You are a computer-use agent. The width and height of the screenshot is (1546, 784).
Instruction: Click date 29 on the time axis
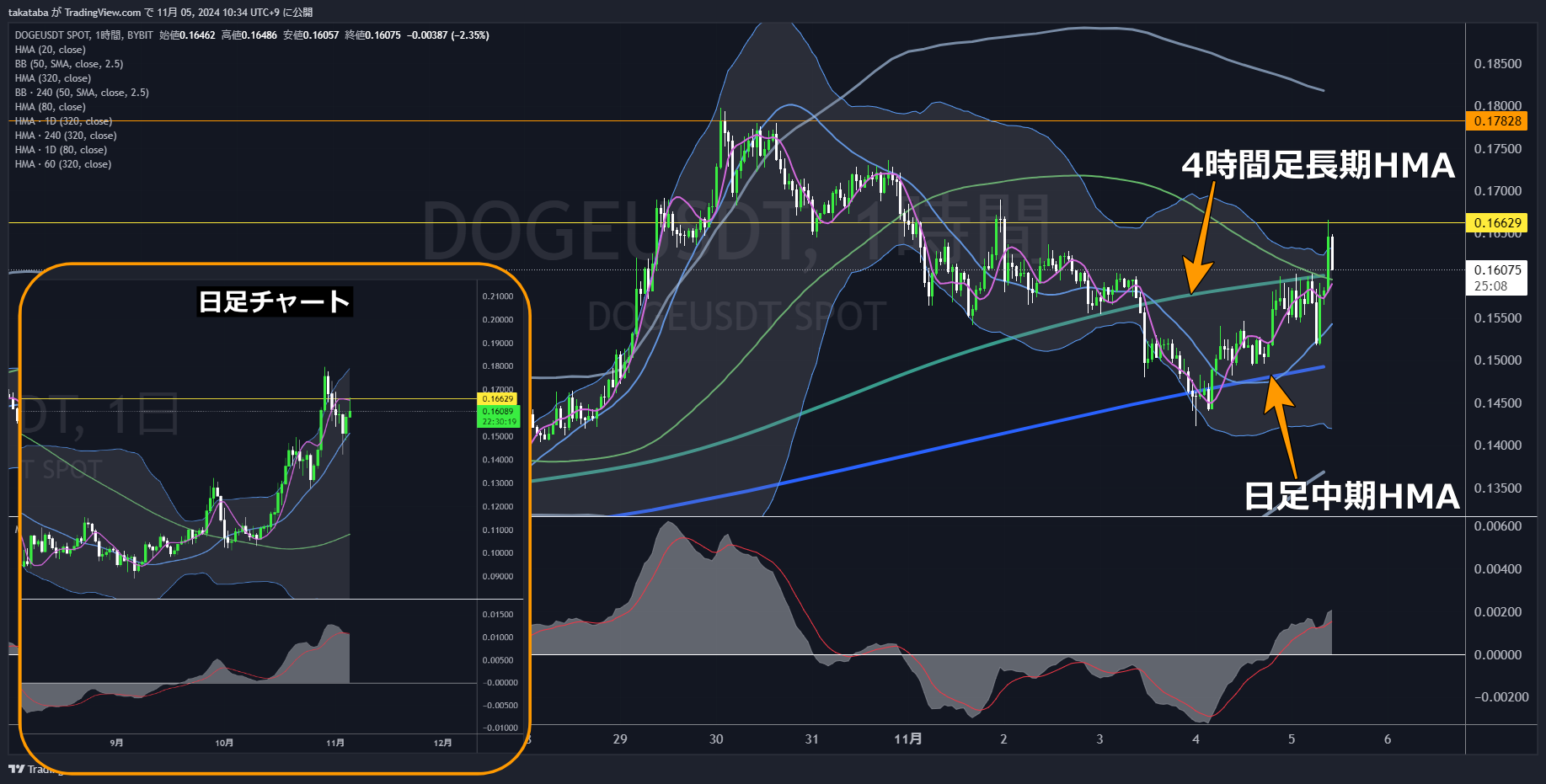coord(620,739)
